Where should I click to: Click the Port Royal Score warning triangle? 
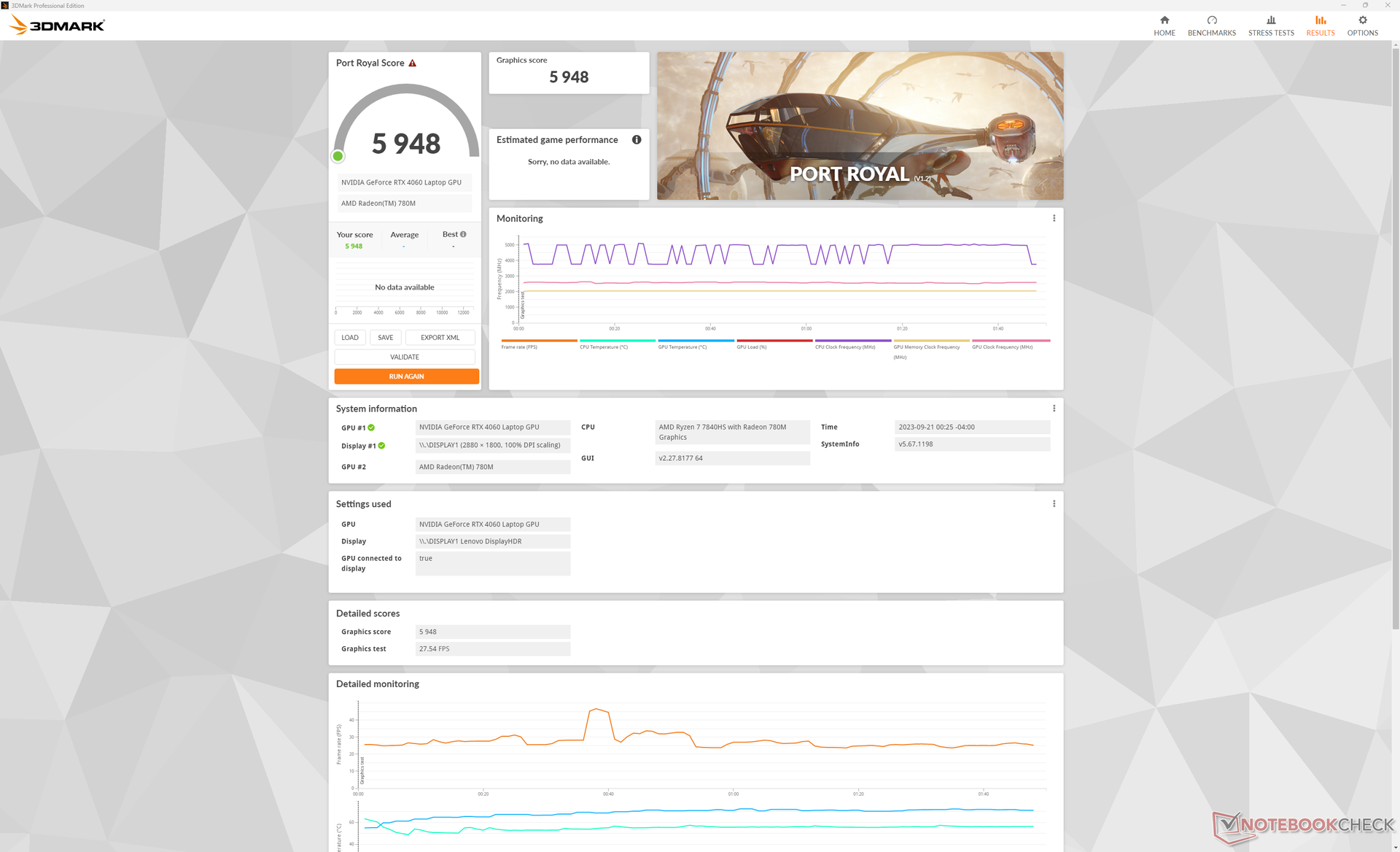pyautogui.click(x=412, y=63)
